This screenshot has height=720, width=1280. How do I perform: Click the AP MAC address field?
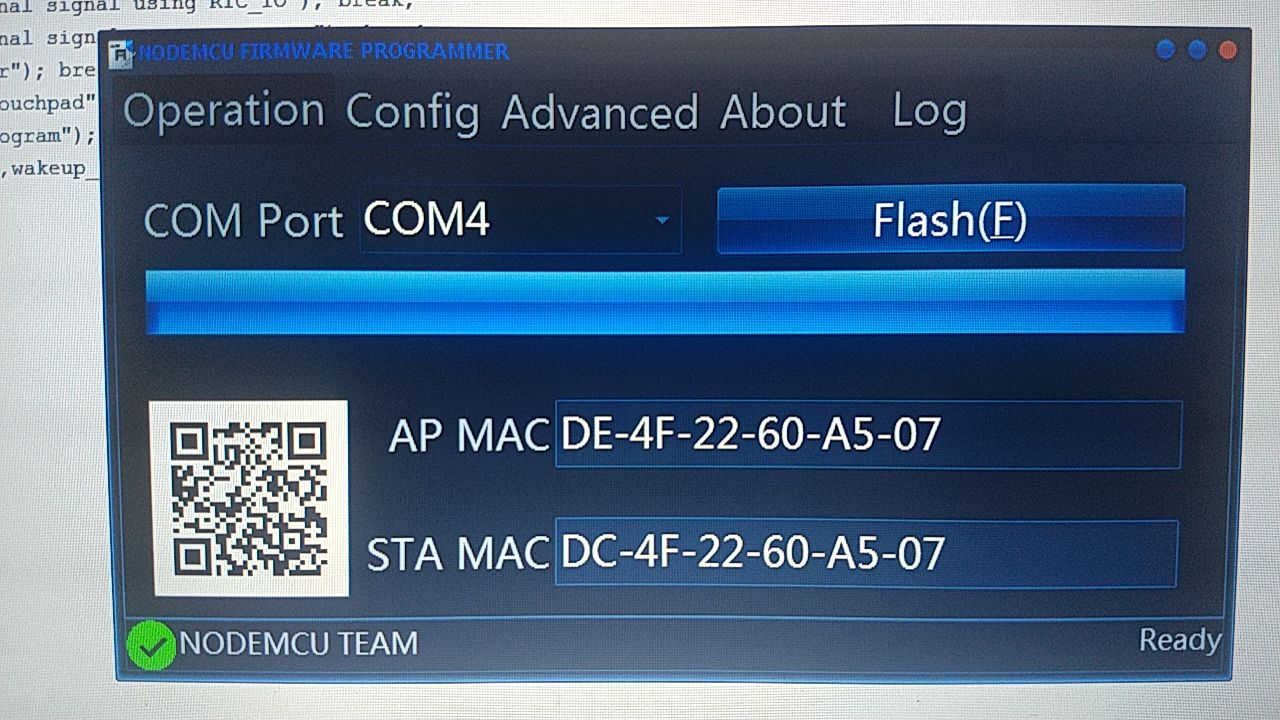tap(868, 434)
